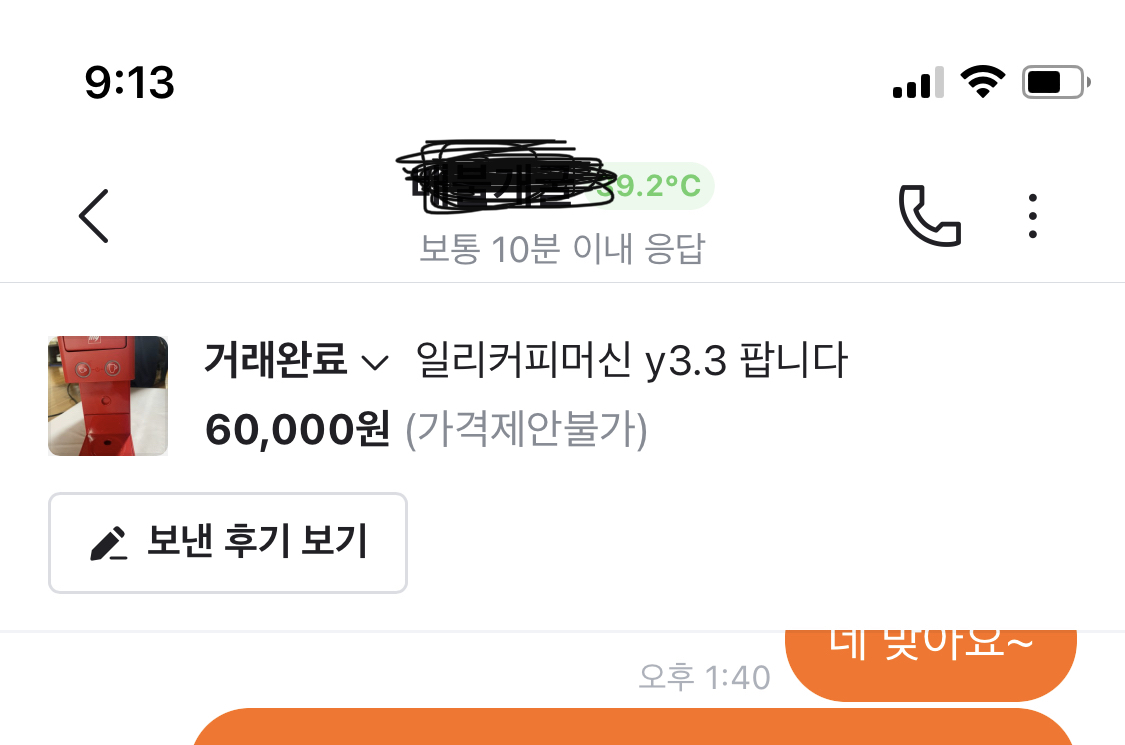The image size is (1125, 745).
Task: Tap the phone call icon
Action: [x=930, y=216]
